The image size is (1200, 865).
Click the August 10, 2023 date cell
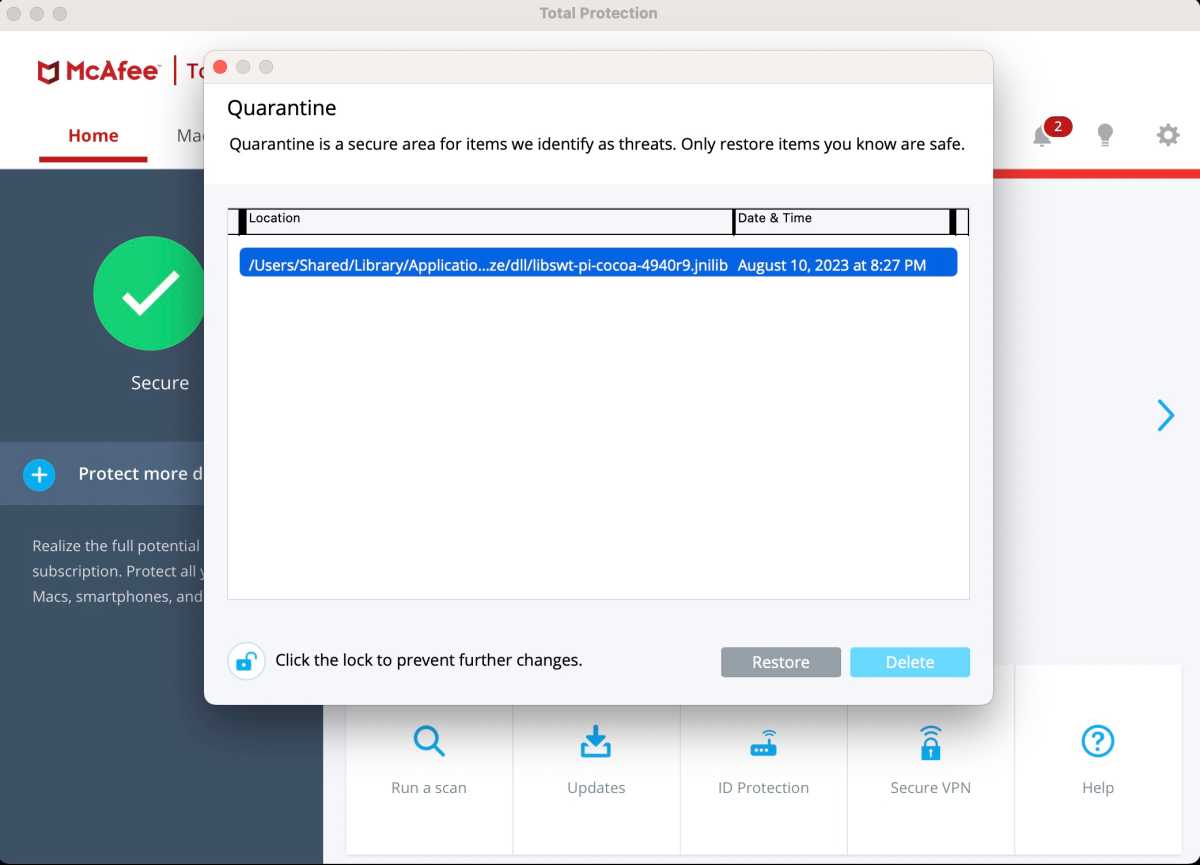tap(832, 265)
